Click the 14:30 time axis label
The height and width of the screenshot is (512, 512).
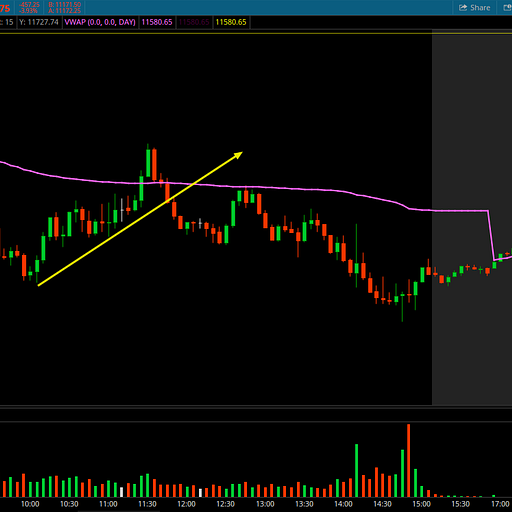[382, 504]
